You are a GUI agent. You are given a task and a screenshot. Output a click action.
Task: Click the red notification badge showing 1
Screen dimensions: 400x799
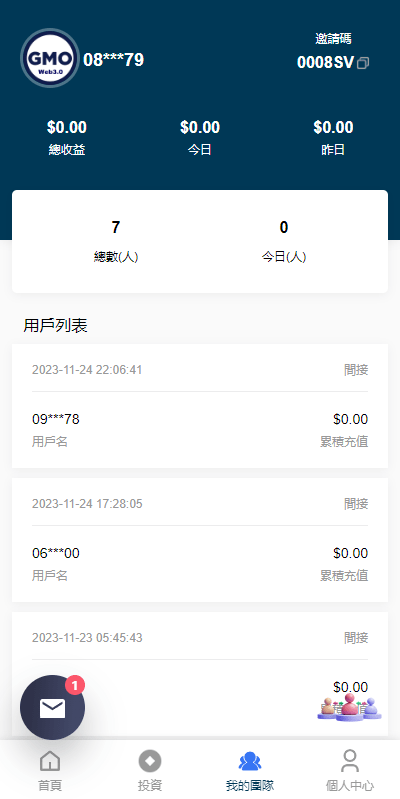[x=75, y=685]
